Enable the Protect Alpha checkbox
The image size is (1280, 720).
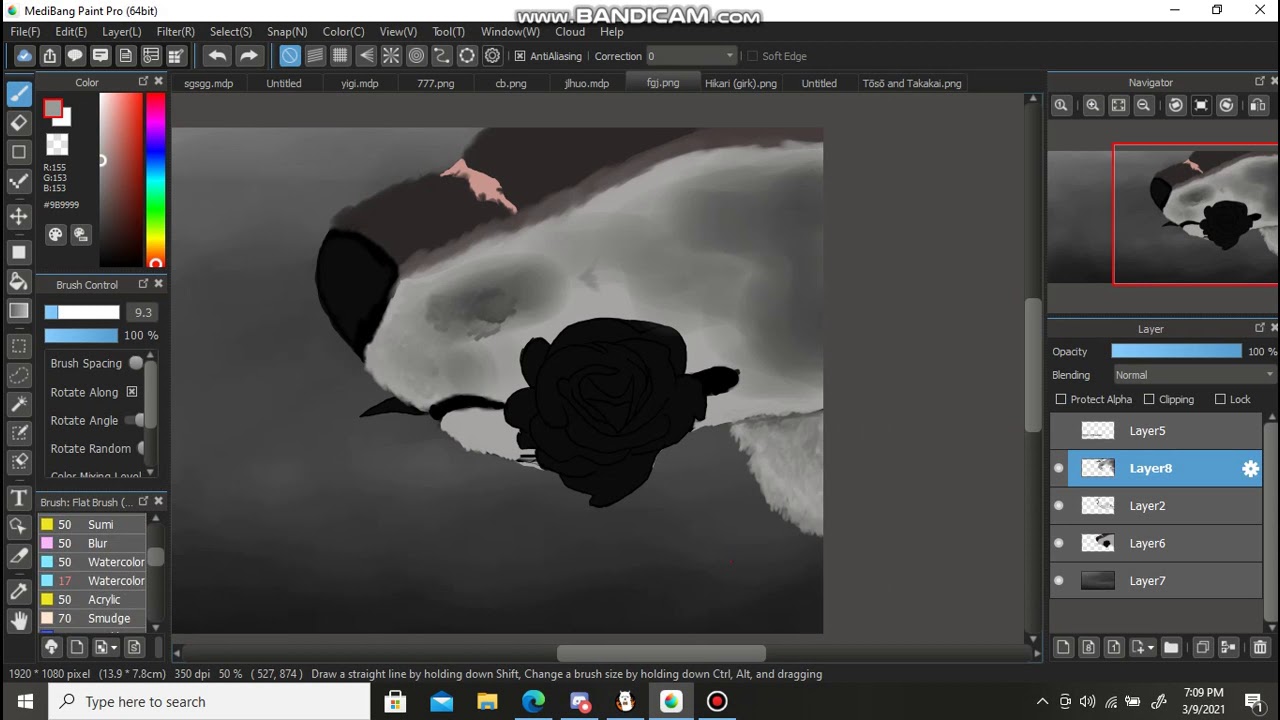click(1061, 399)
